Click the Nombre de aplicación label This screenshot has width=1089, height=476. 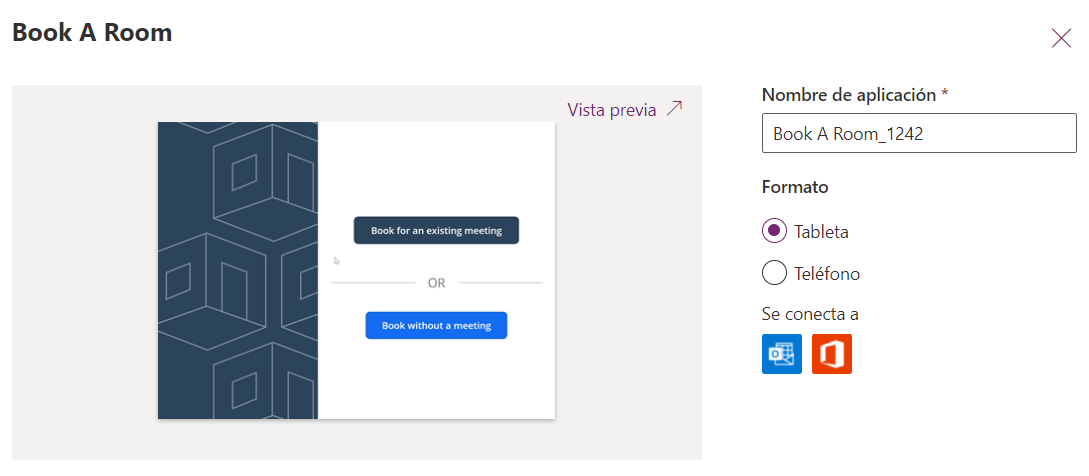coord(849,95)
